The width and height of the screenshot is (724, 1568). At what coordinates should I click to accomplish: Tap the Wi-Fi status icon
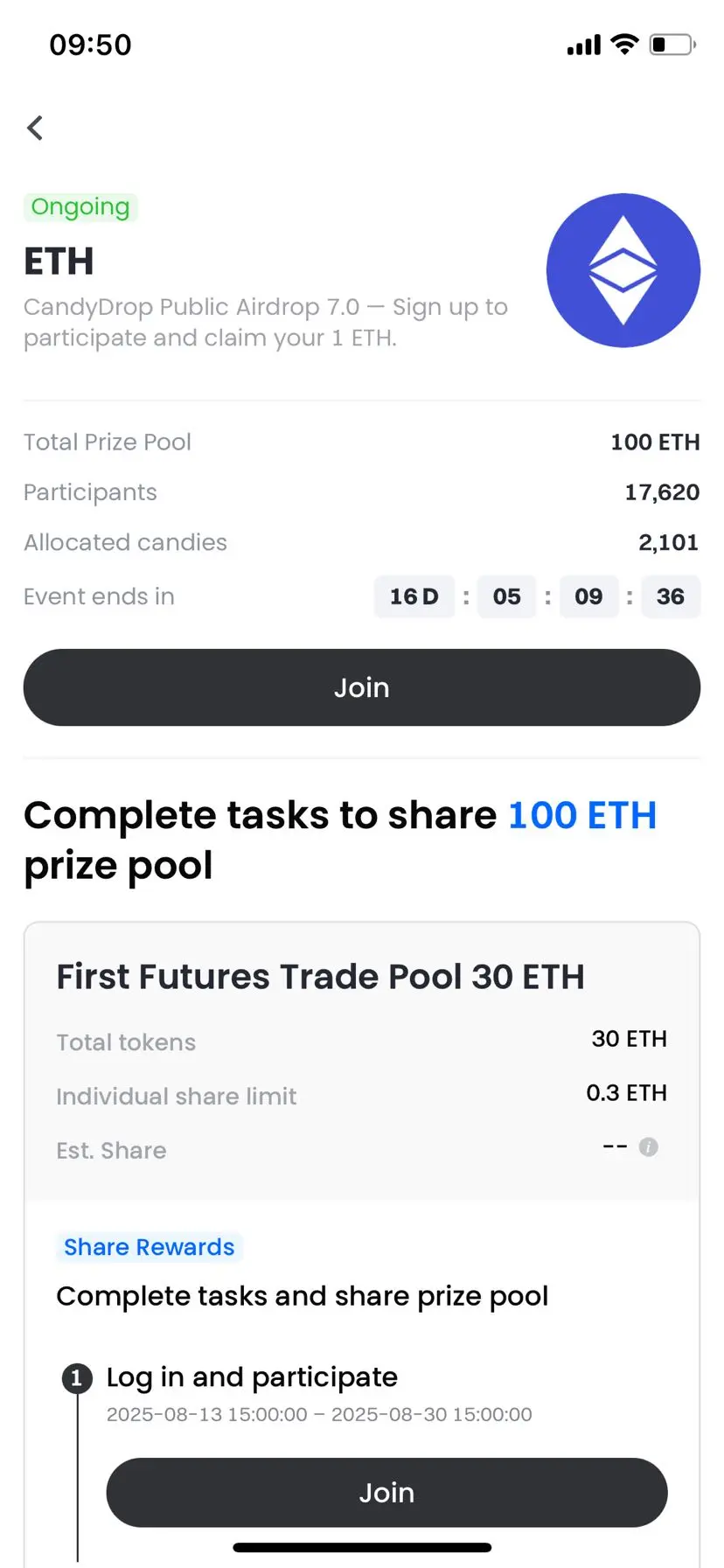click(x=624, y=44)
